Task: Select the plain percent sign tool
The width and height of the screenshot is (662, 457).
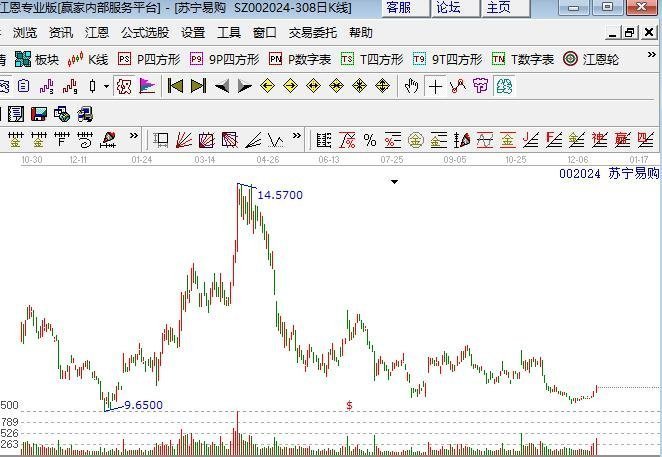Action: [370, 140]
